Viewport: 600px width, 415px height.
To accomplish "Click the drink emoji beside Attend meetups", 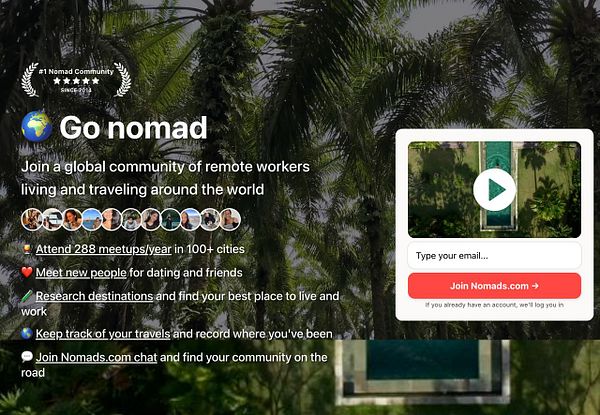I will click(27, 249).
